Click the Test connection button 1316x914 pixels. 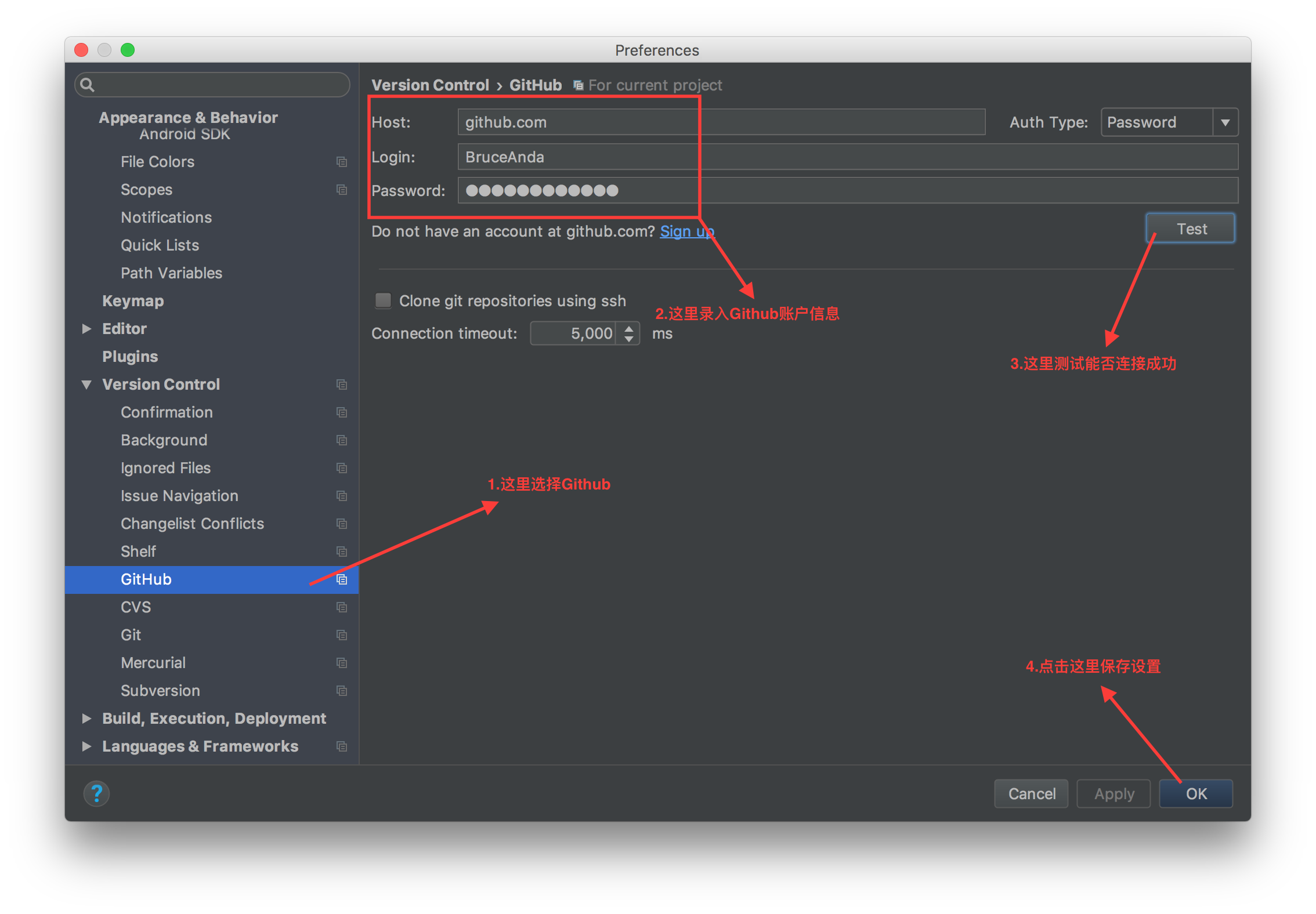[x=1191, y=229]
